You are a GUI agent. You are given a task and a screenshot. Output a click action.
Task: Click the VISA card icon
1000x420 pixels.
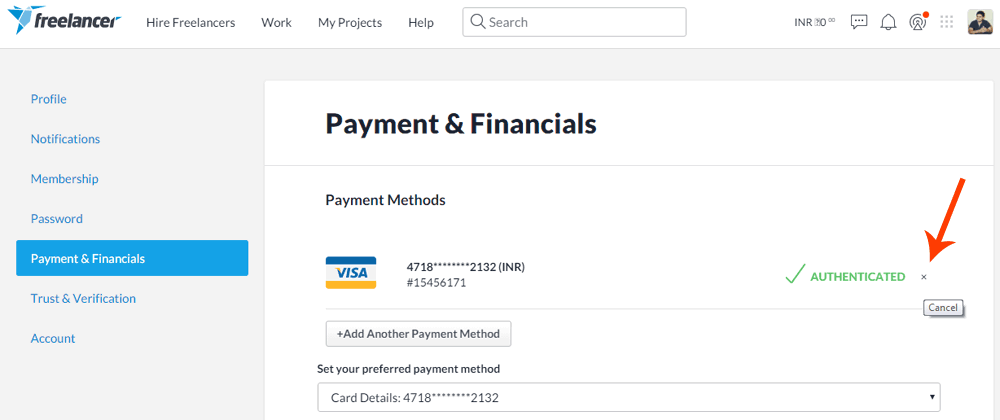[x=351, y=273]
